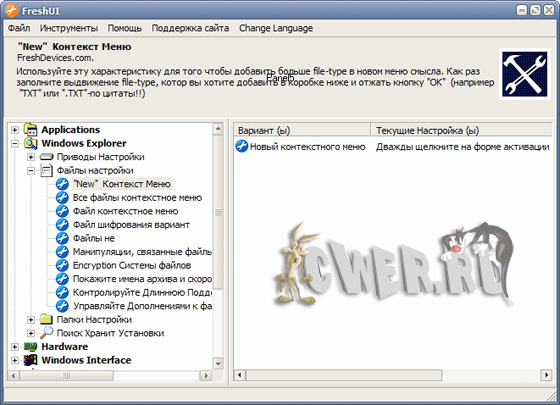Select the Новый контекстного меню list row
This screenshot has height=405, width=560.
click(393, 146)
